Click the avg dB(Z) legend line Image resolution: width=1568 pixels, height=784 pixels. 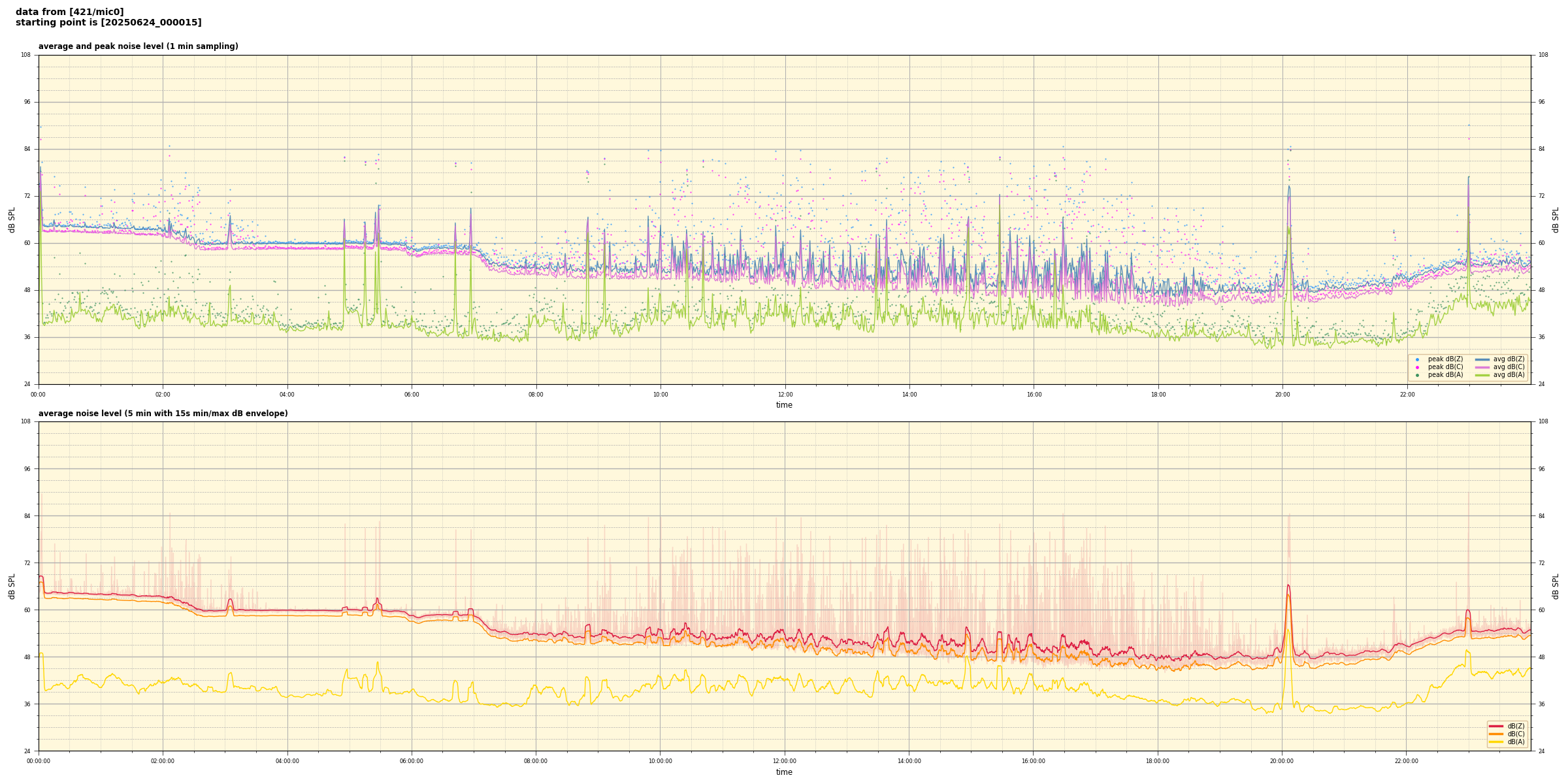coord(1482,359)
